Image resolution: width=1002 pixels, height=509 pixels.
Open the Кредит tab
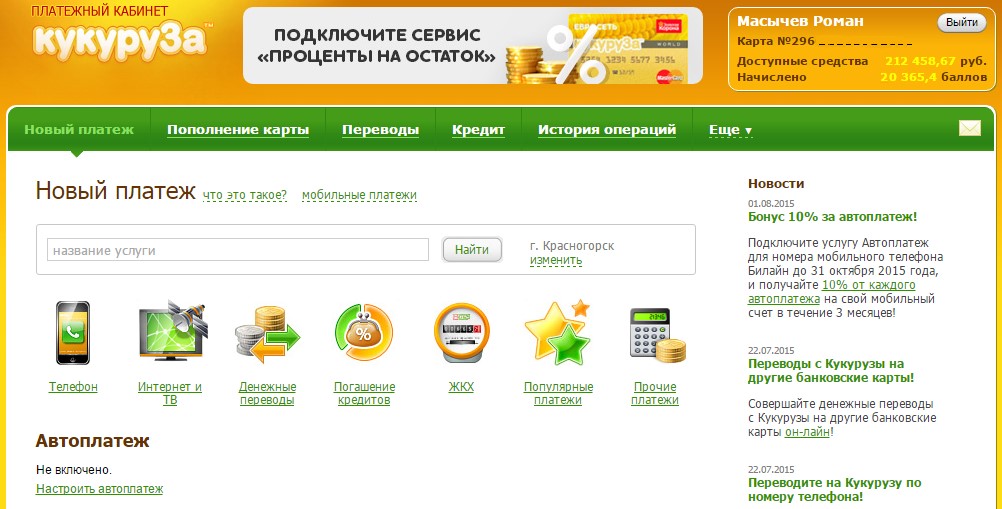[x=478, y=130]
